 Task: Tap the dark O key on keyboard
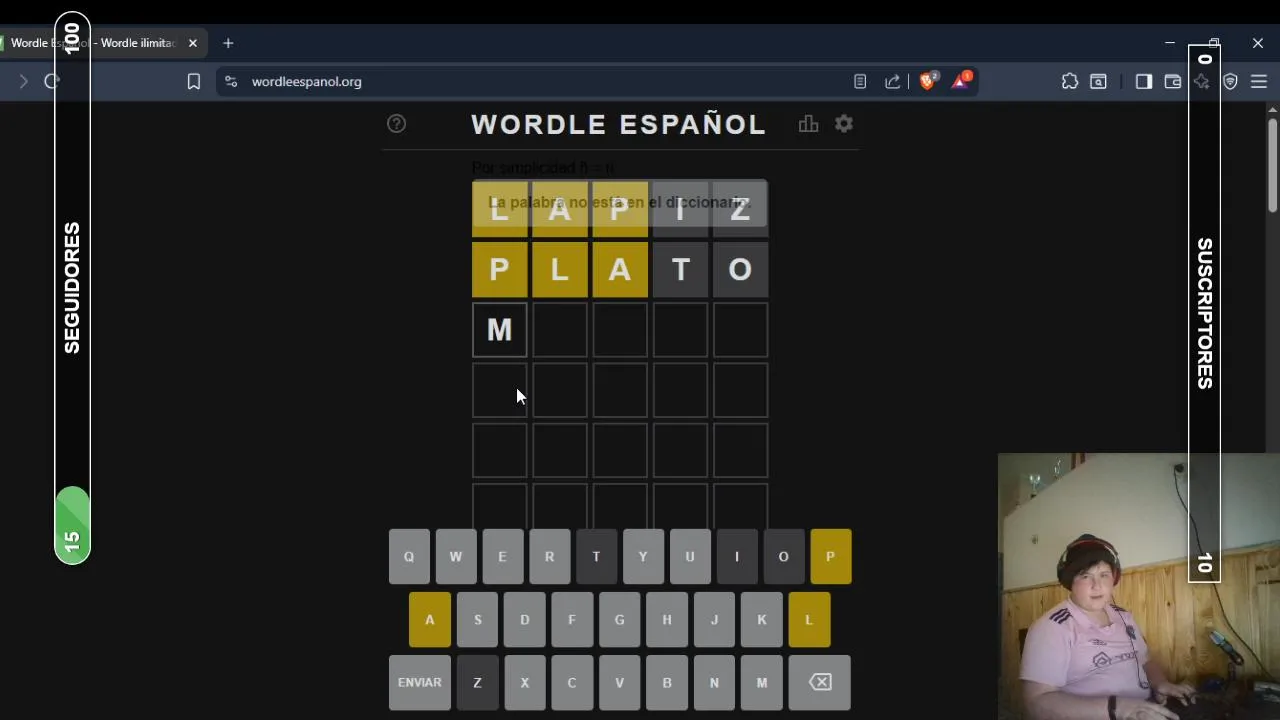click(x=784, y=556)
